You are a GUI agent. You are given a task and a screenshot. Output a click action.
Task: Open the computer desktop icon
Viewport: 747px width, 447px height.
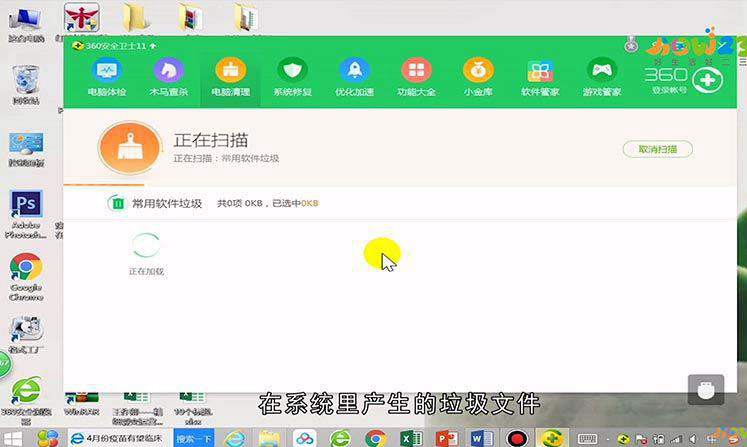pos(26,24)
